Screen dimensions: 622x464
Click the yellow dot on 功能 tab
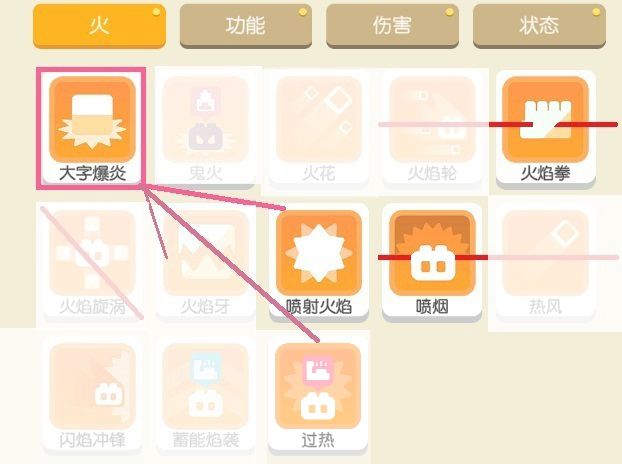click(303, 12)
